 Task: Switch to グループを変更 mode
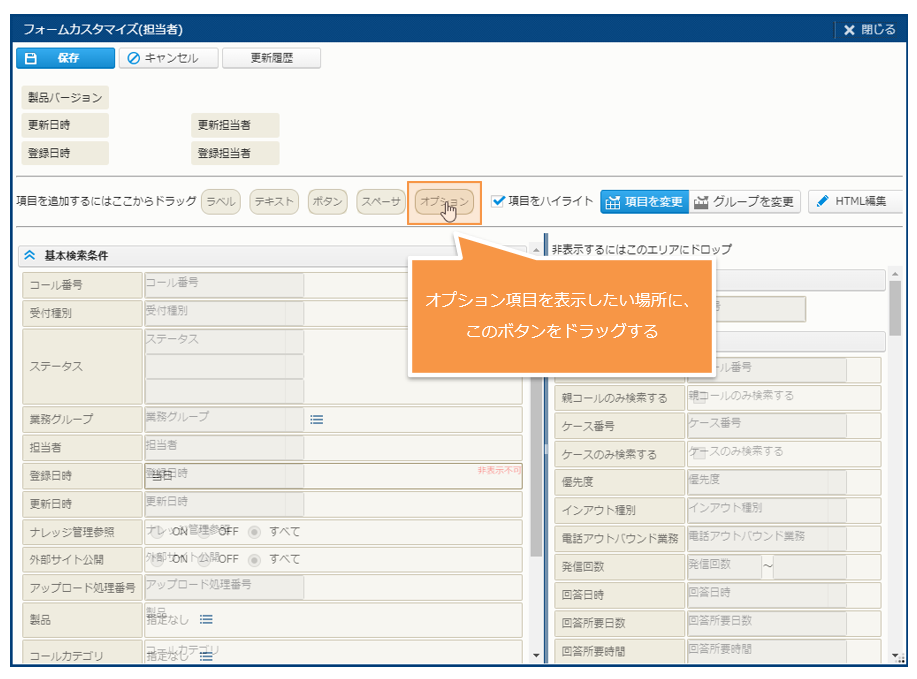pyautogui.click(x=745, y=202)
